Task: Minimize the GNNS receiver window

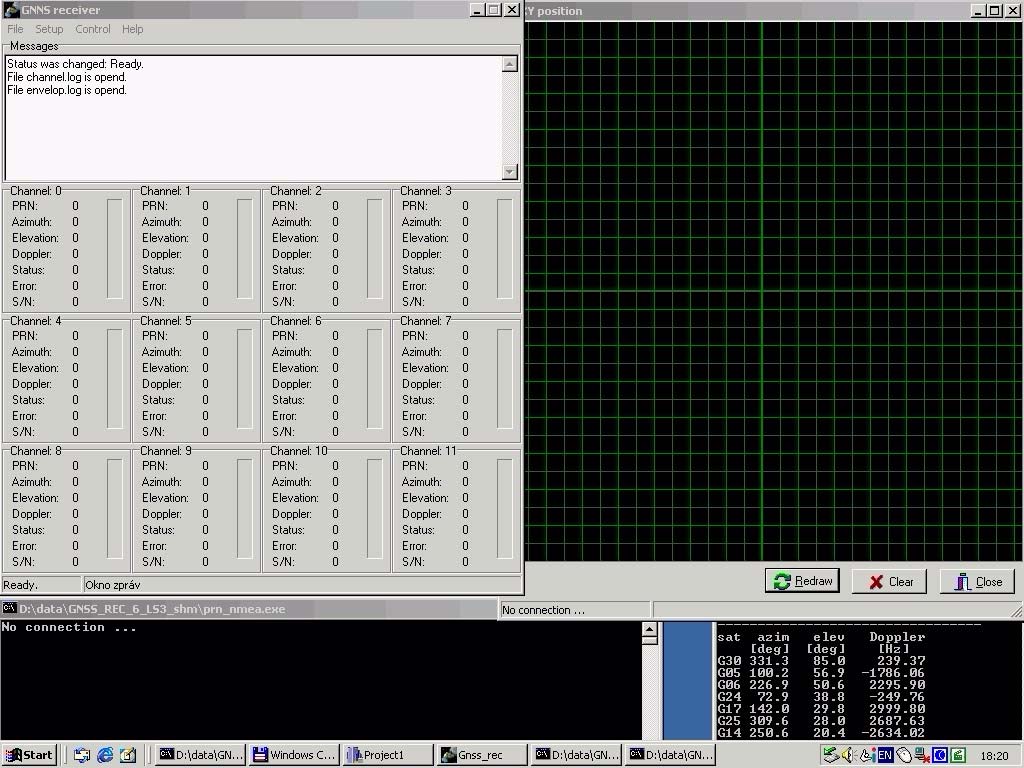Action: click(477, 10)
